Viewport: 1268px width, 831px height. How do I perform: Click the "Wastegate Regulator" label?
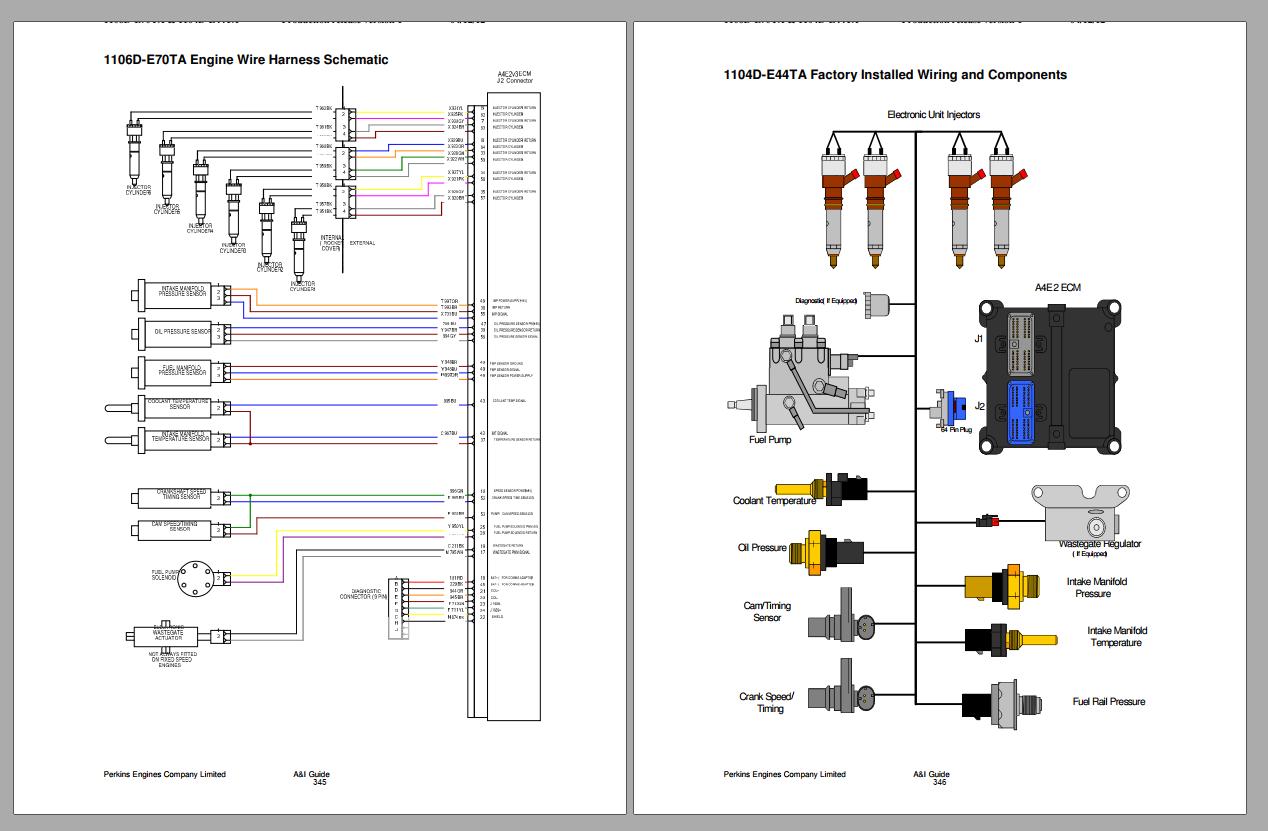(x=1099, y=544)
